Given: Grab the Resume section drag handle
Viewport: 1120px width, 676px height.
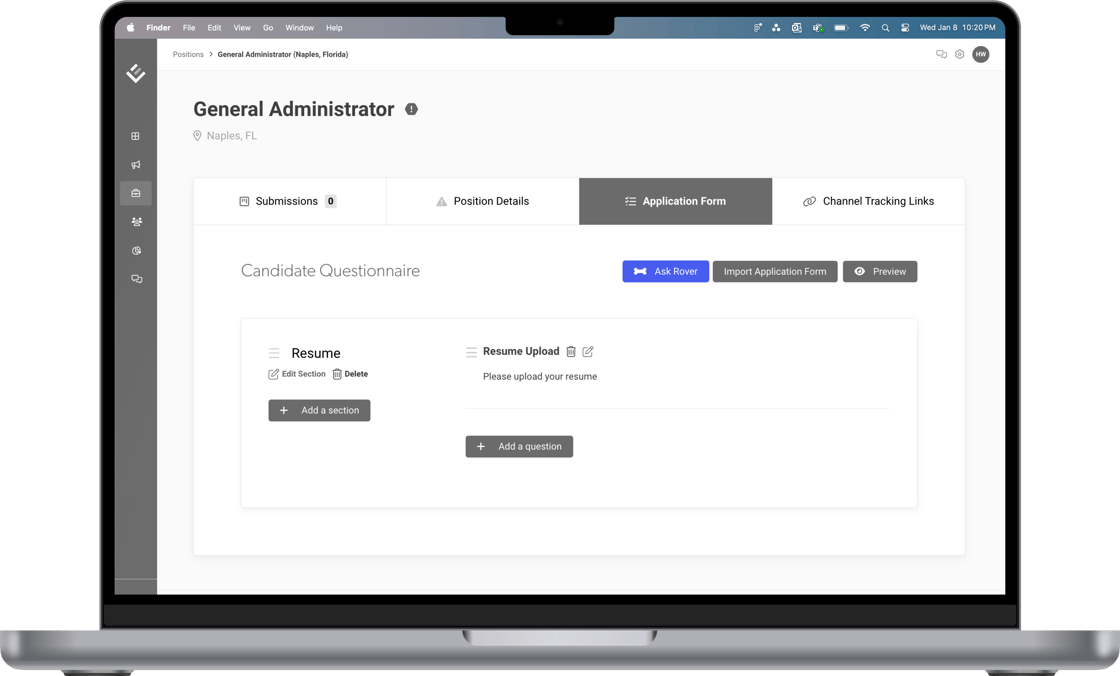Looking at the screenshot, I should (273, 353).
